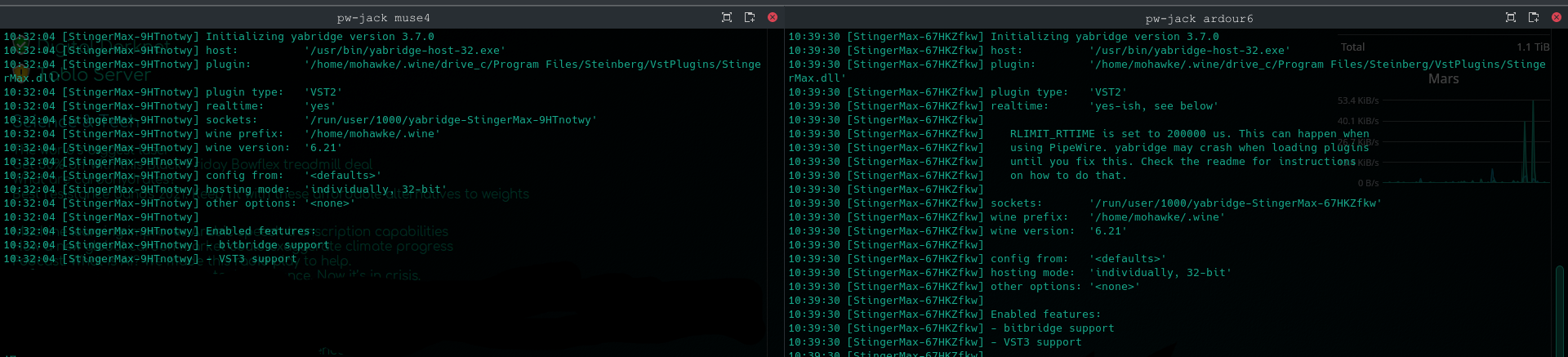Close the pw-jack muse4 terminal pane
This screenshot has height=357, width=1568.
pos(773,17)
